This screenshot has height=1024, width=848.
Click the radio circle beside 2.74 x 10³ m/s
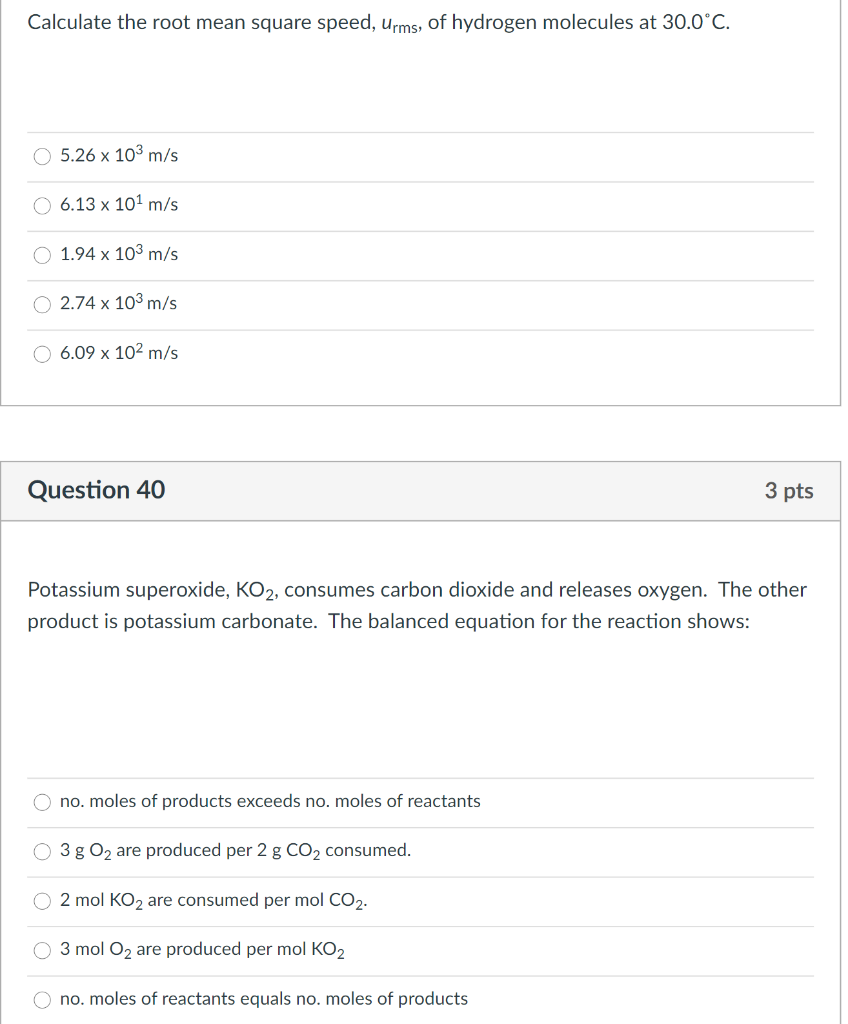(42, 305)
